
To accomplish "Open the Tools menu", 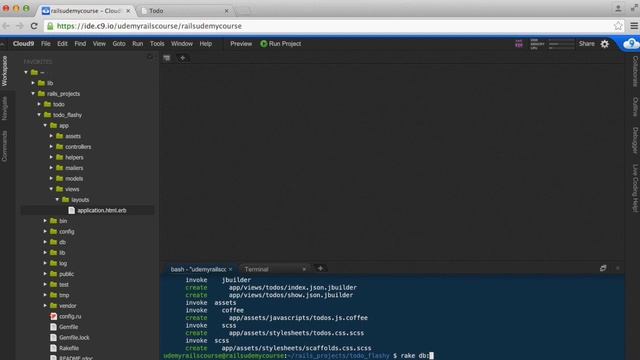I will [157, 44].
